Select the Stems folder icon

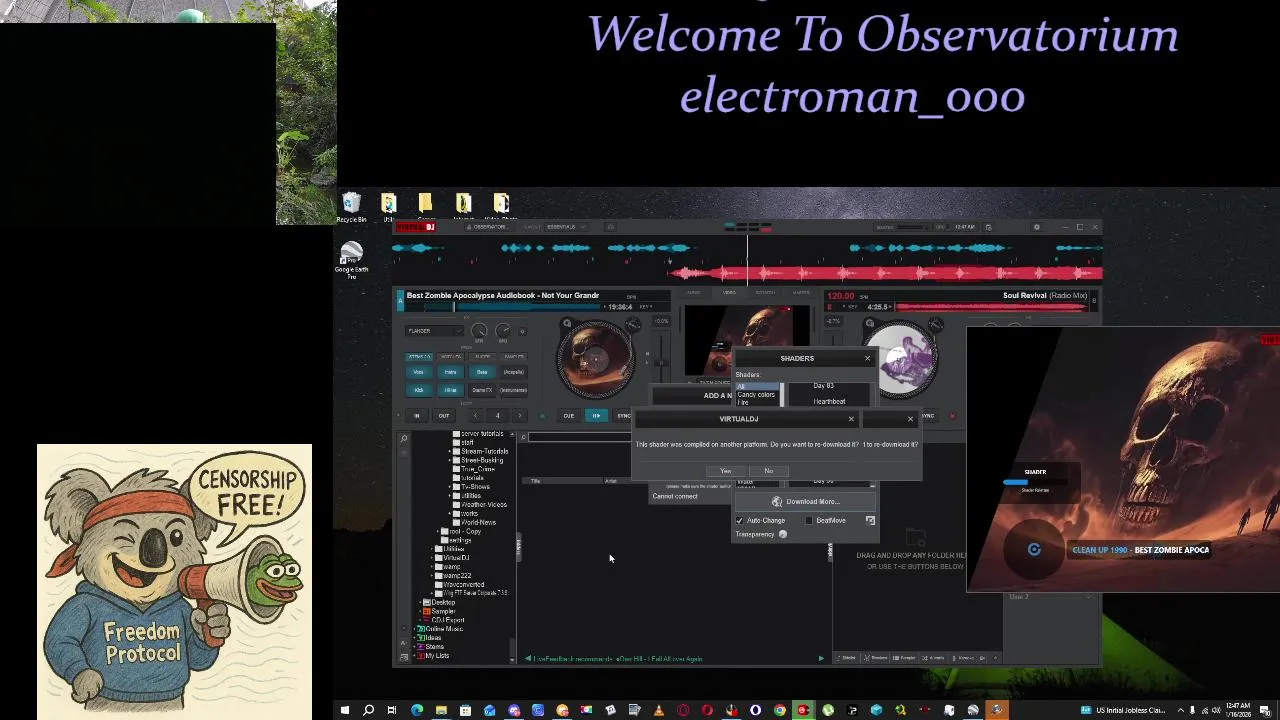(x=421, y=647)
